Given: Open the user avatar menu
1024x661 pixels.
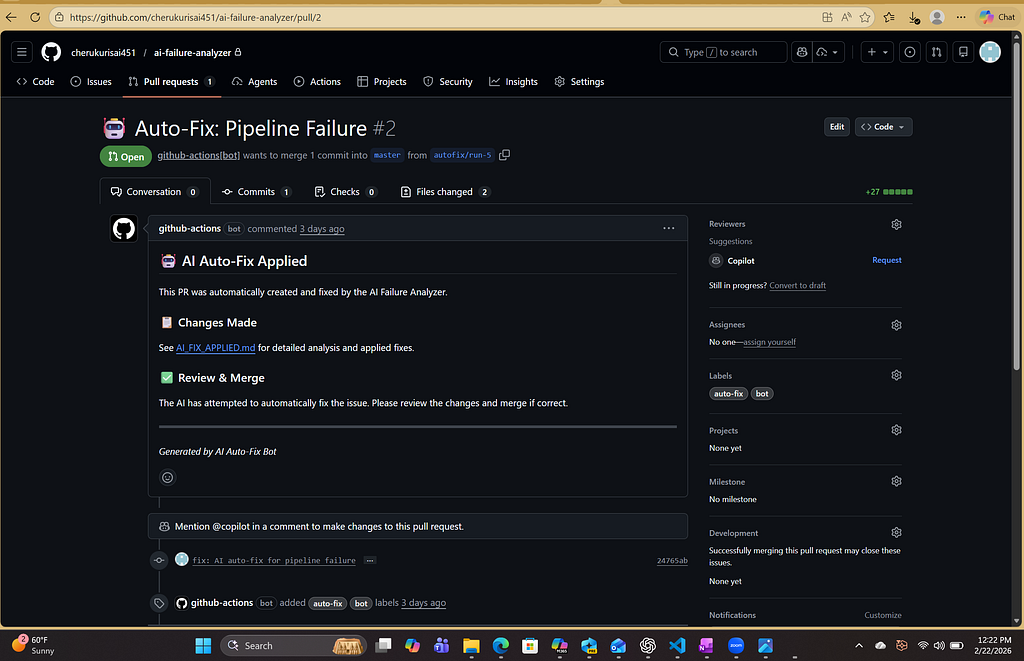Looking at the screenshot, I should [990, 52].
